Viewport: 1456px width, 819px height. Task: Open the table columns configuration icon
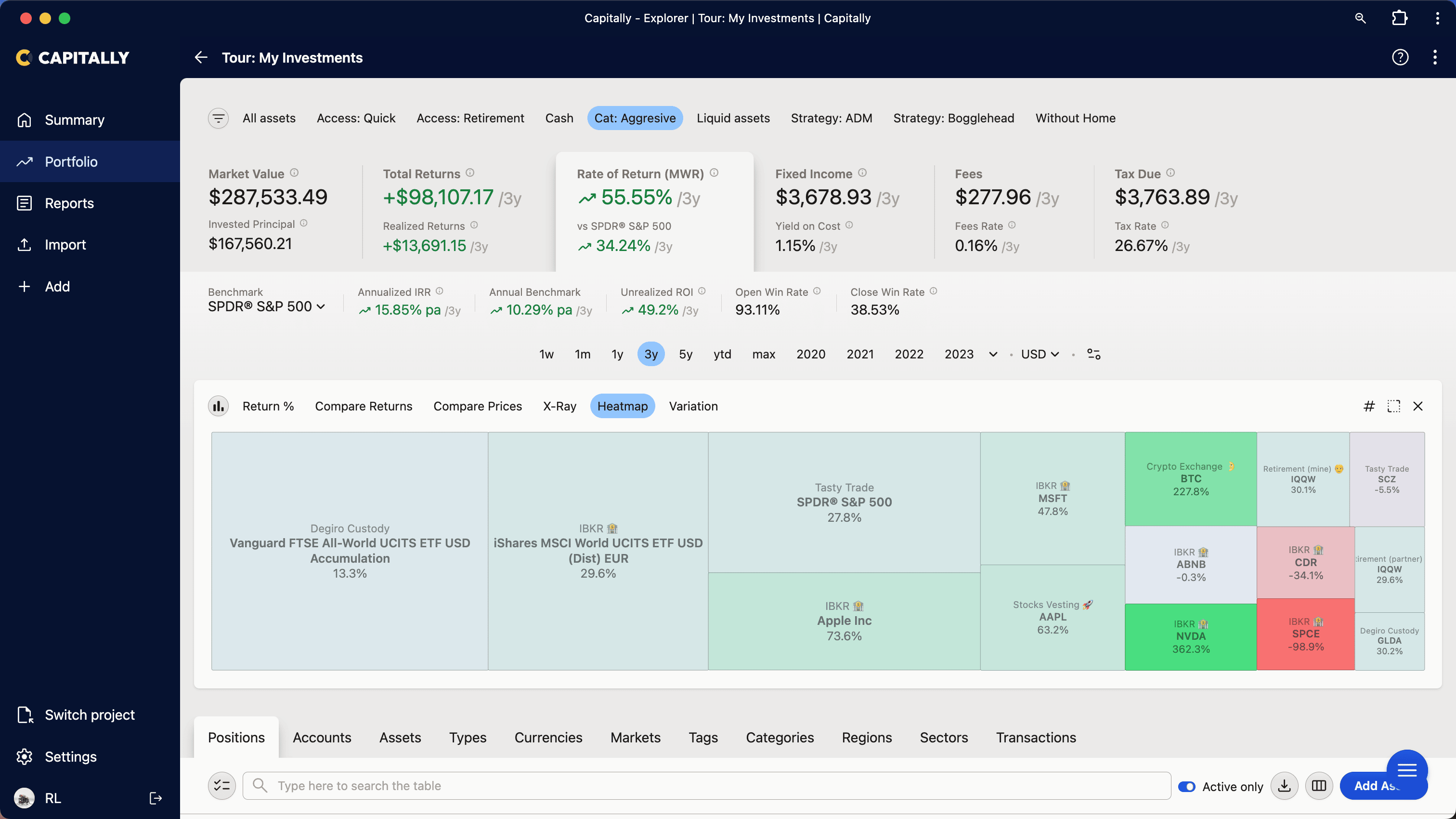(x=1319, y=786)
